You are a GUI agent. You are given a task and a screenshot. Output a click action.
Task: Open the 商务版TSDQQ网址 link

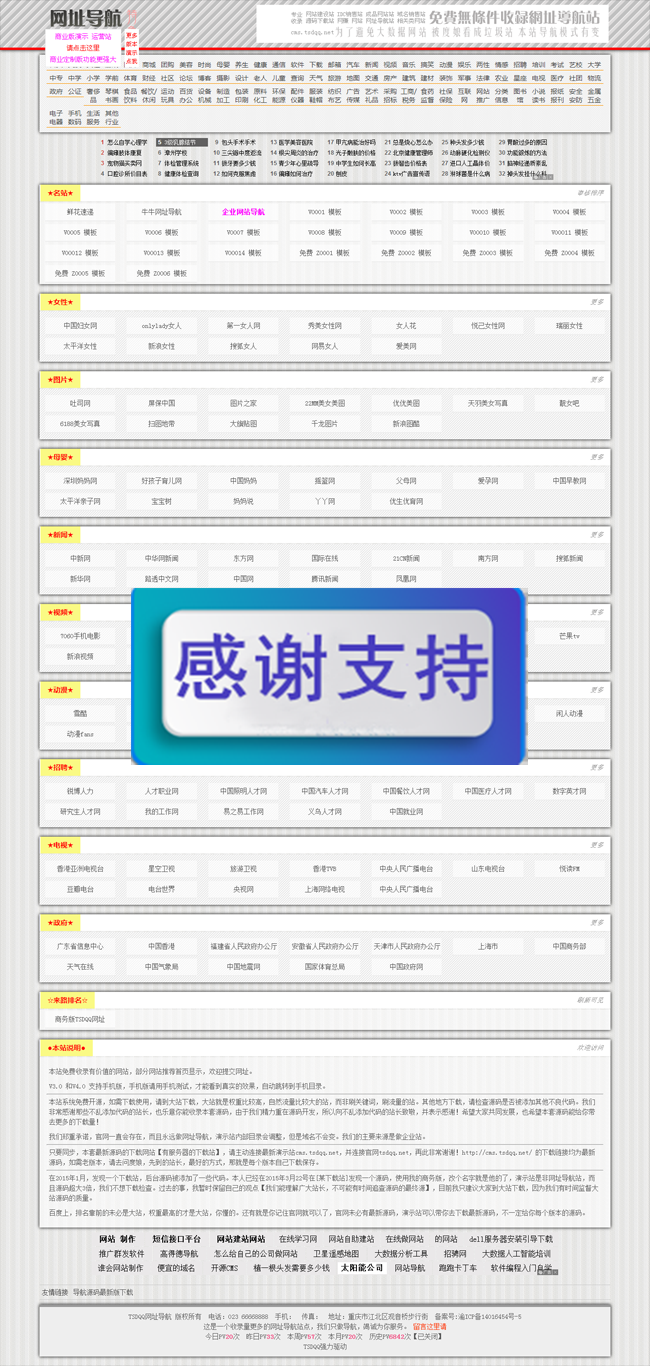80,1019
